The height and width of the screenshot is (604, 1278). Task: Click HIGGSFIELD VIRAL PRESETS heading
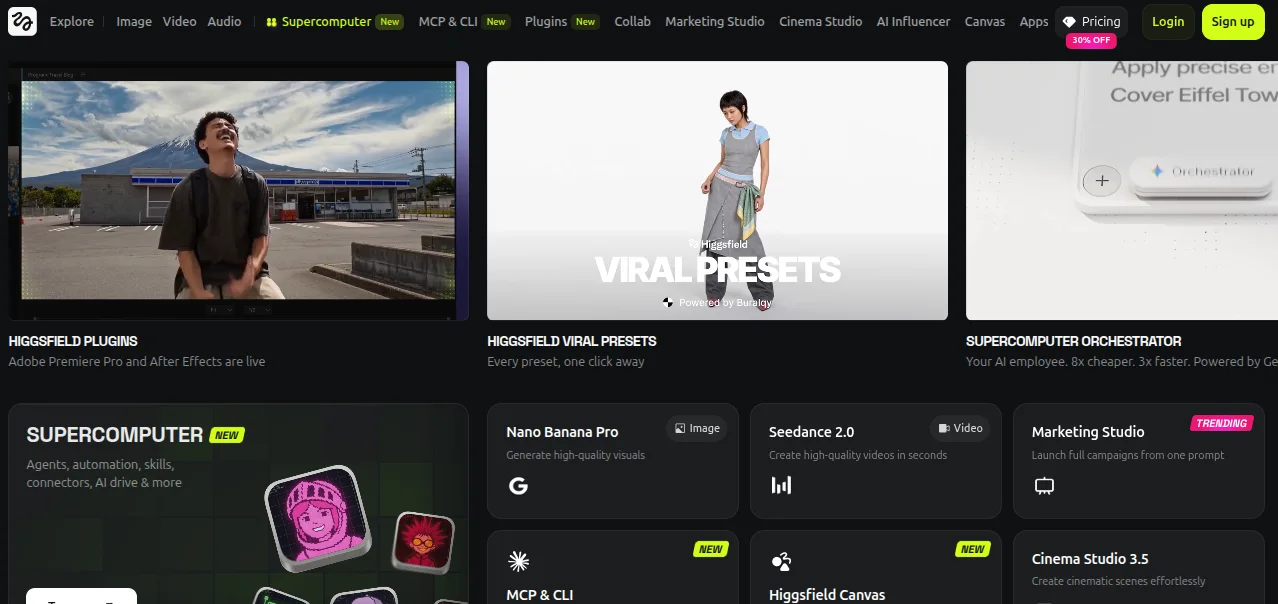point(572,341)
